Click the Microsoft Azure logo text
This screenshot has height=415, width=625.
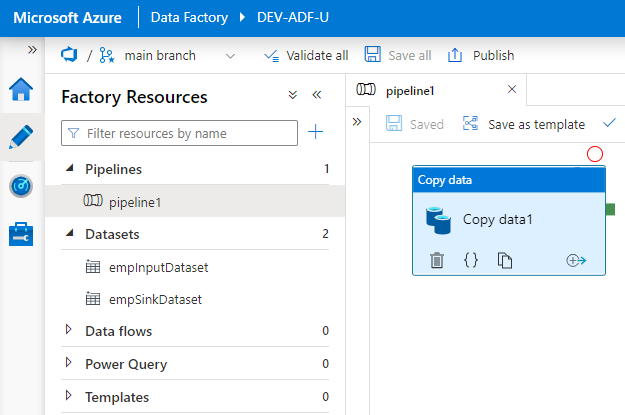(67, 18)
